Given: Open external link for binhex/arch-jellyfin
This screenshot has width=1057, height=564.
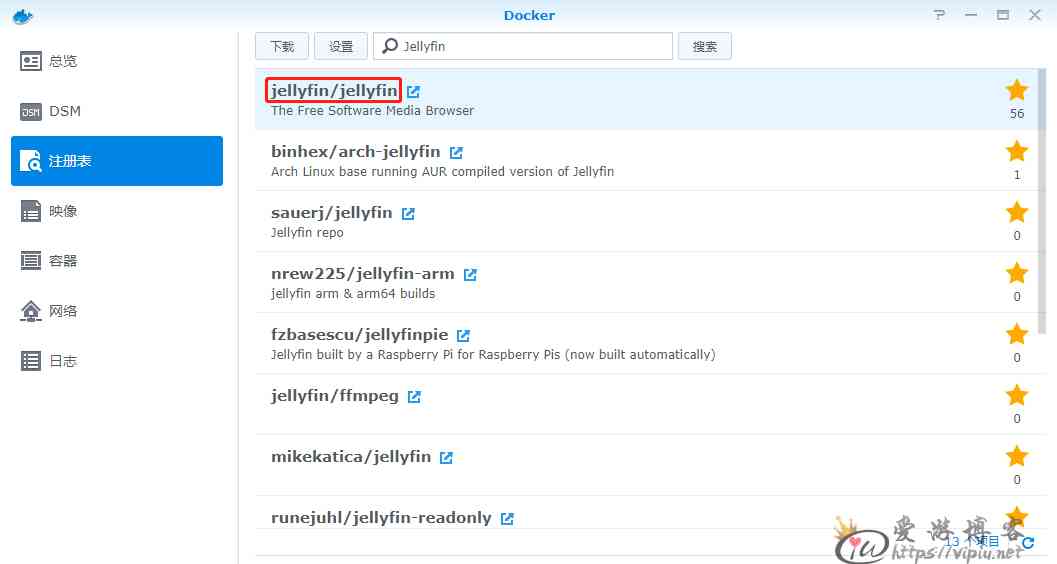Looking at the screenshot, I should [456, 153].
